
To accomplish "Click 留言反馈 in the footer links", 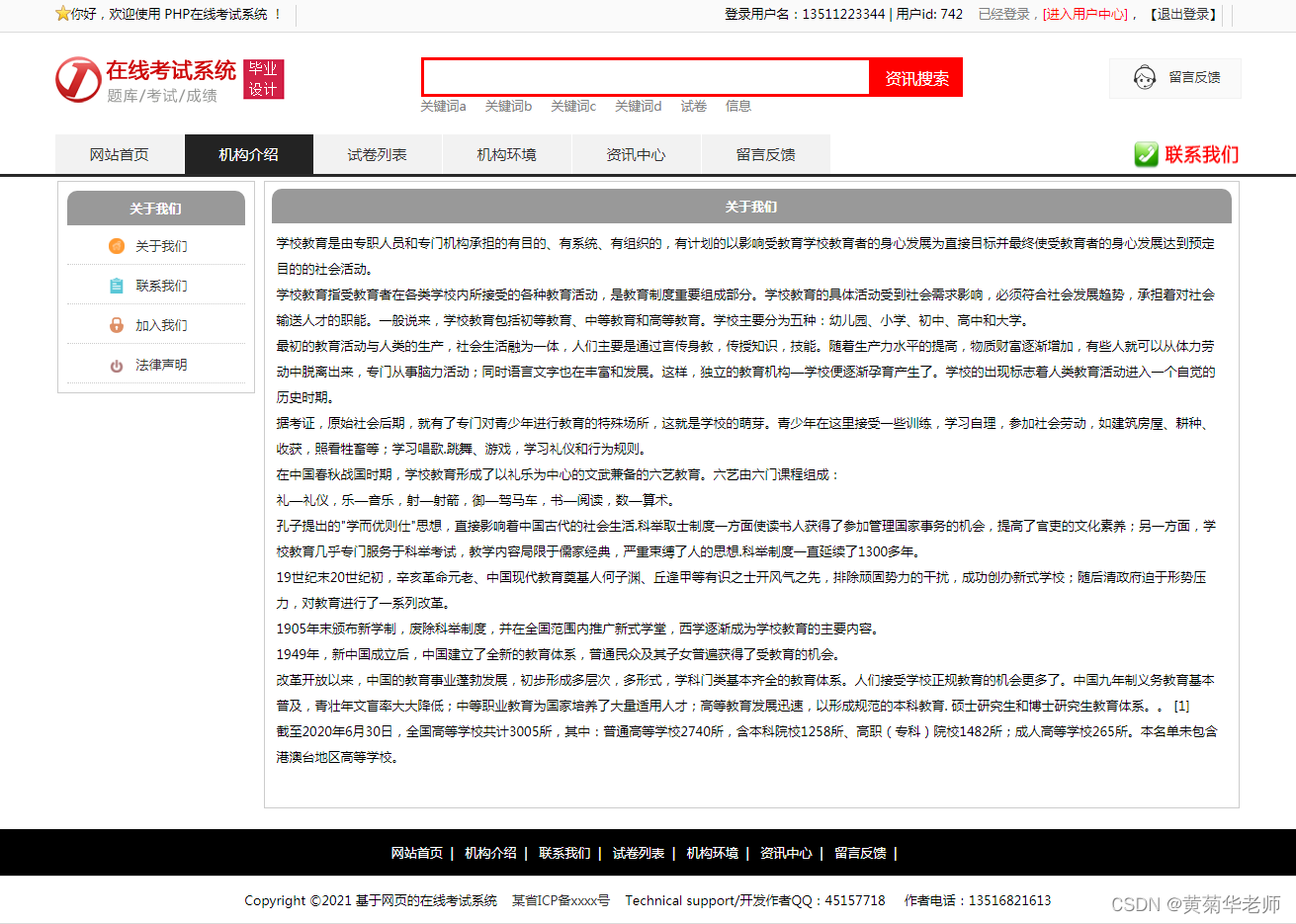I will 859,852.
